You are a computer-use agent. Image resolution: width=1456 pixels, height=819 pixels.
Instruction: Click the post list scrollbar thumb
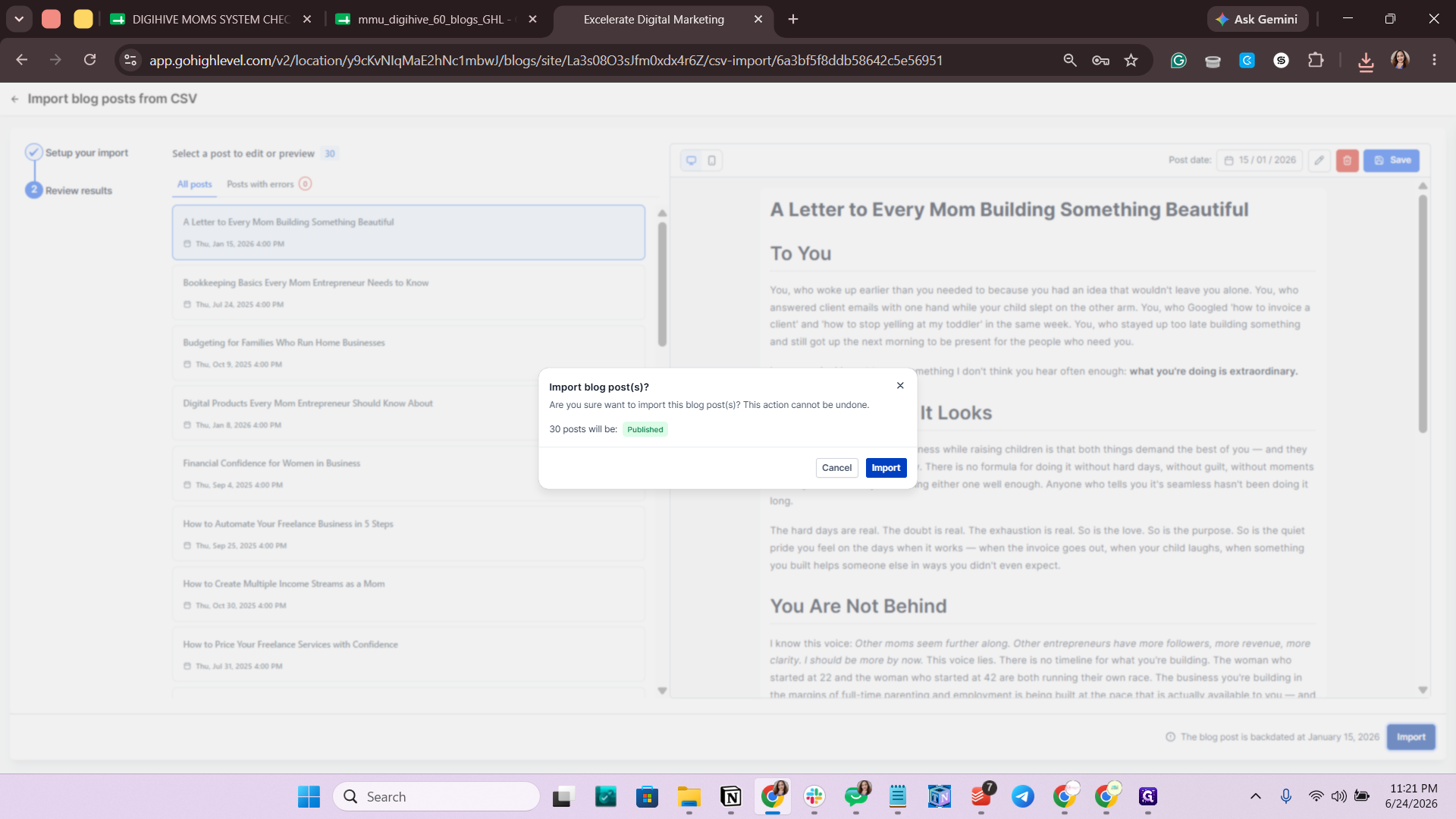(662, 284)
